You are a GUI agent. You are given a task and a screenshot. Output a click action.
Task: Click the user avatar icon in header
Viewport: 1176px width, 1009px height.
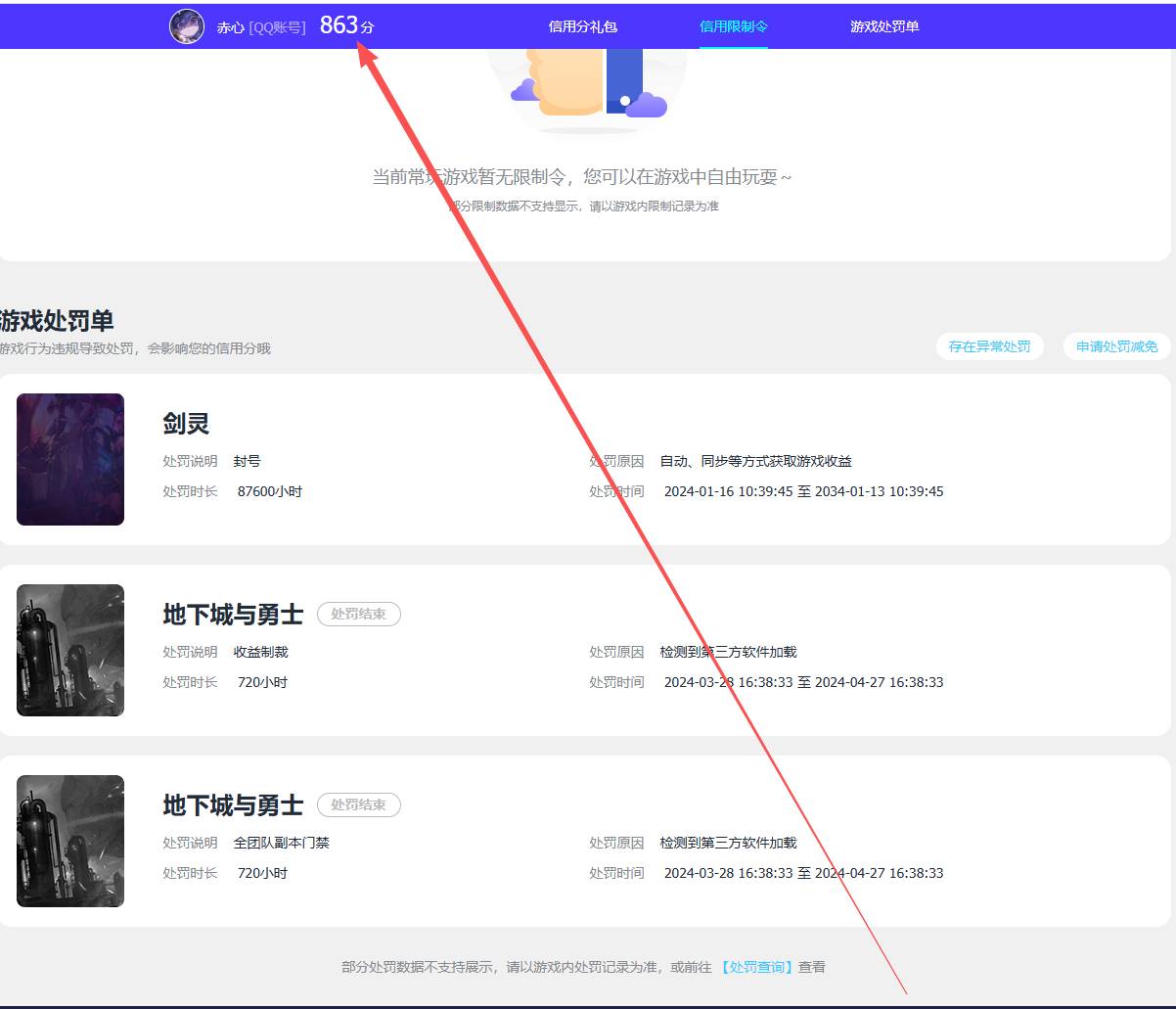187,26
